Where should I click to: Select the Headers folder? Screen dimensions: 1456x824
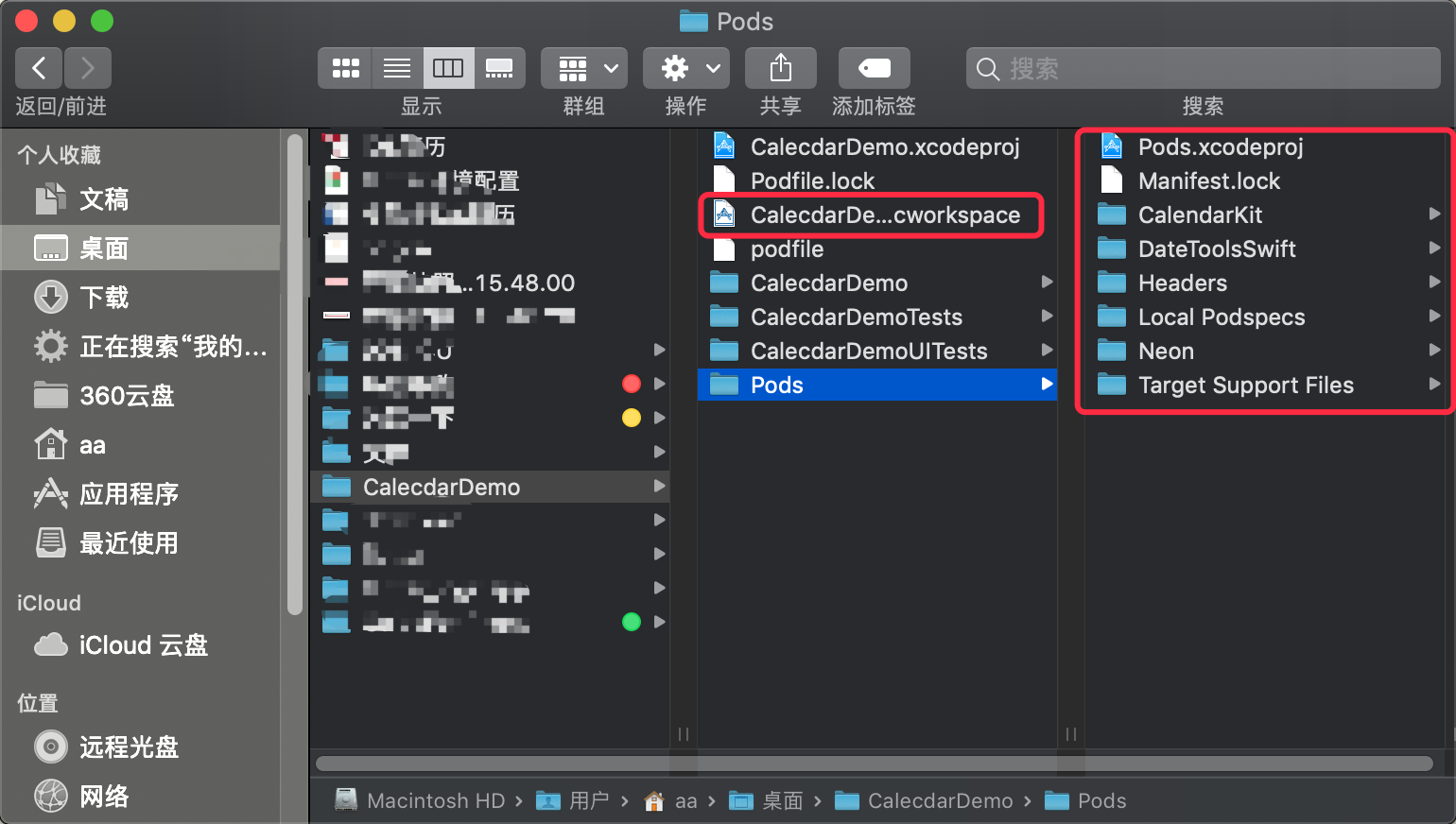[1266, 283]
